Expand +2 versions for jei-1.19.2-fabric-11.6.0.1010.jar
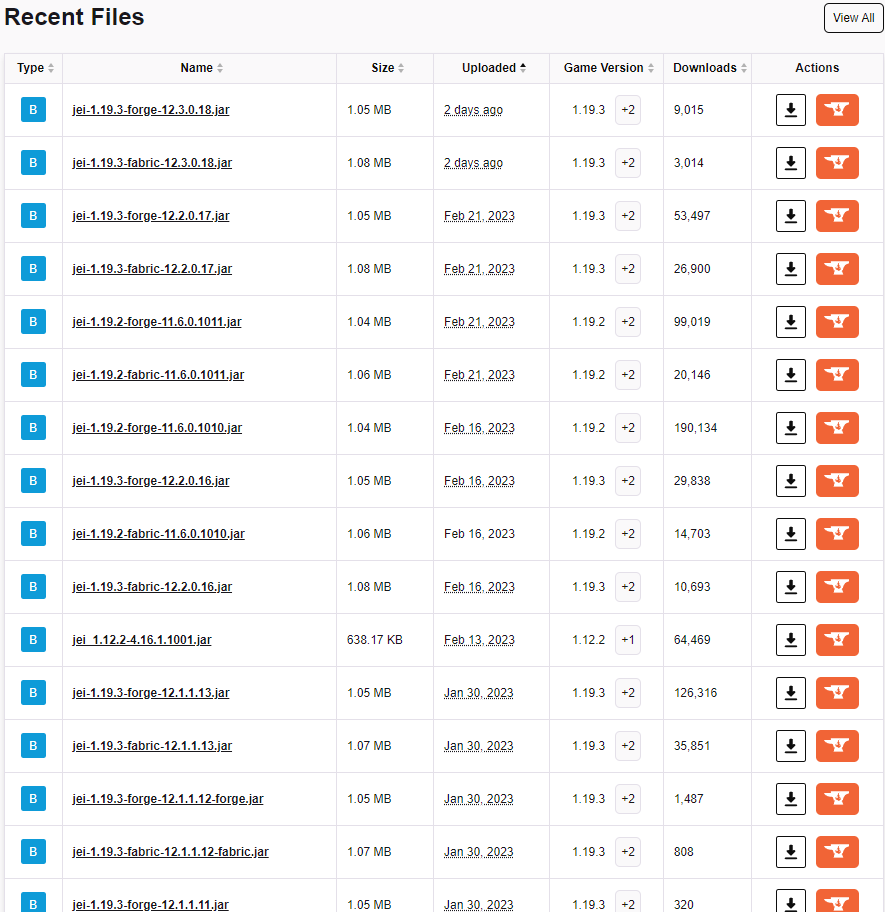Screen dimensions: 885x912 tap(627, 534)
